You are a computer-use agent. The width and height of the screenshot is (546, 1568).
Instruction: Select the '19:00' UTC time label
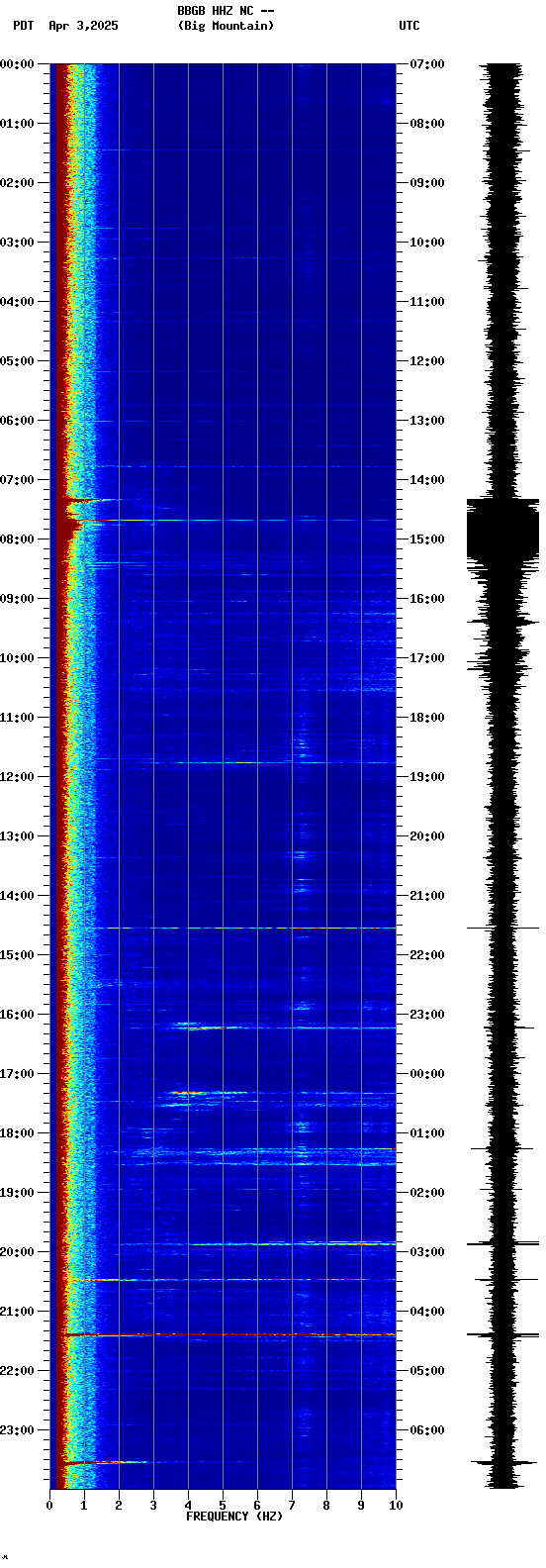(427, 777)
